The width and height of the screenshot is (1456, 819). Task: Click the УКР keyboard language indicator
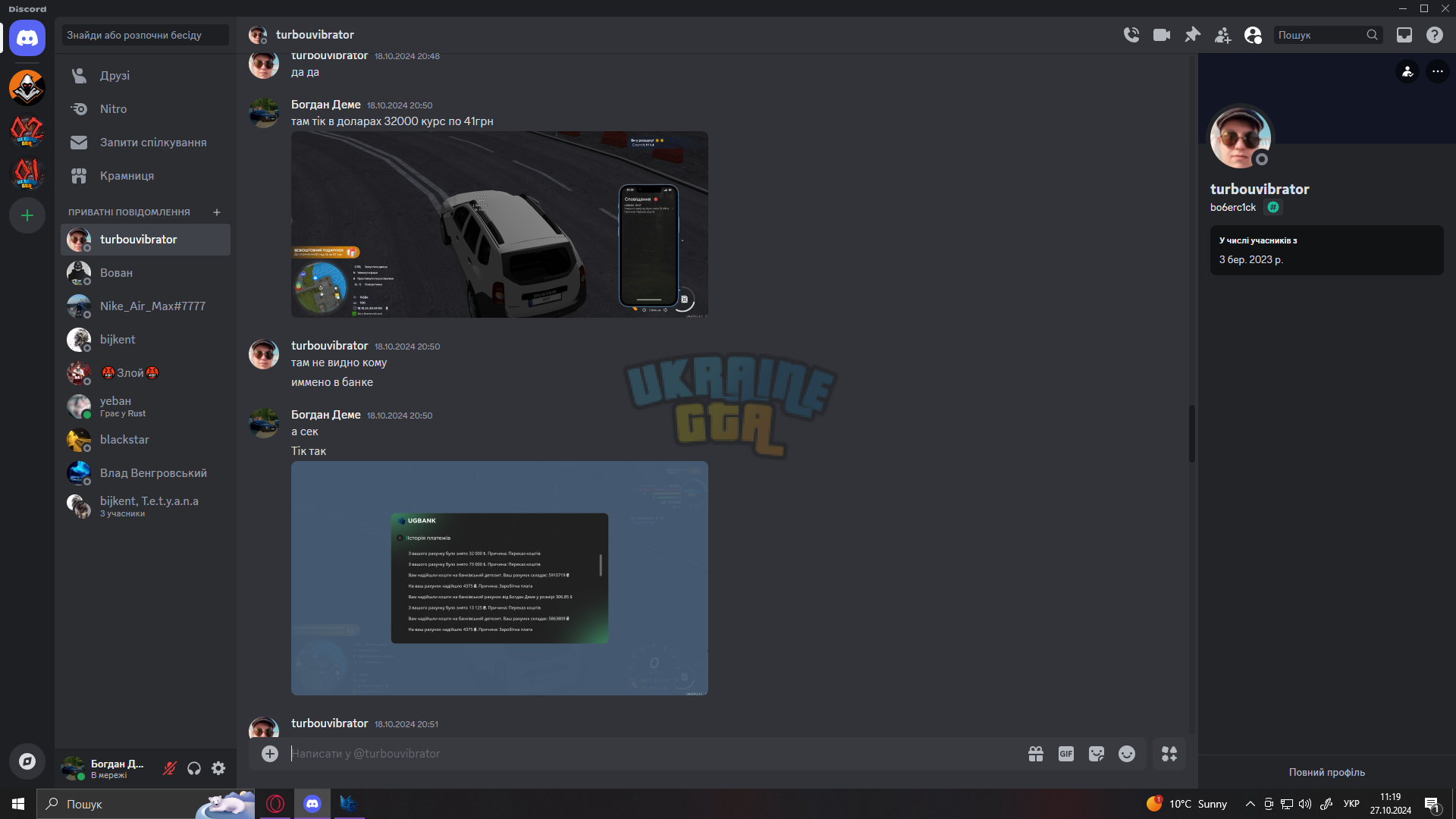click(1351, 804)
